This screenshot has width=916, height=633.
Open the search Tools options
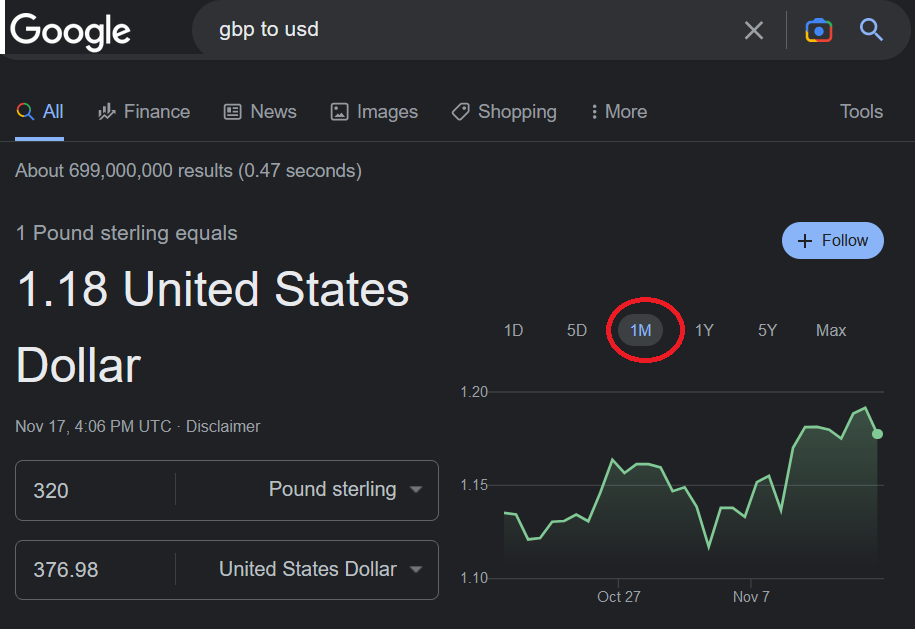pos(861,112)
